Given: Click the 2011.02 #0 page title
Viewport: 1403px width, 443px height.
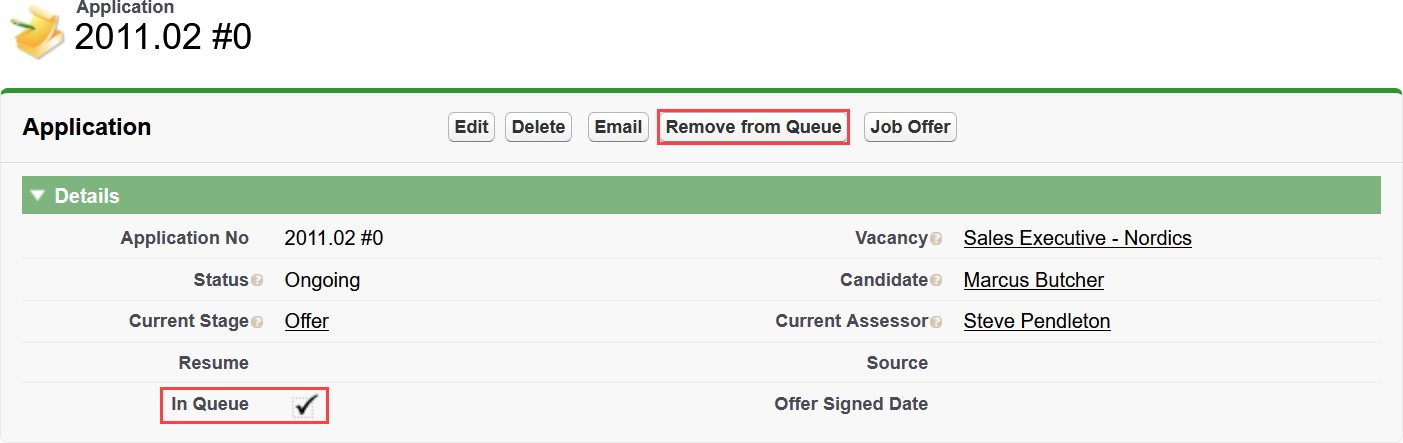Looking at the screenshot, I should click(x=163, y=37).
